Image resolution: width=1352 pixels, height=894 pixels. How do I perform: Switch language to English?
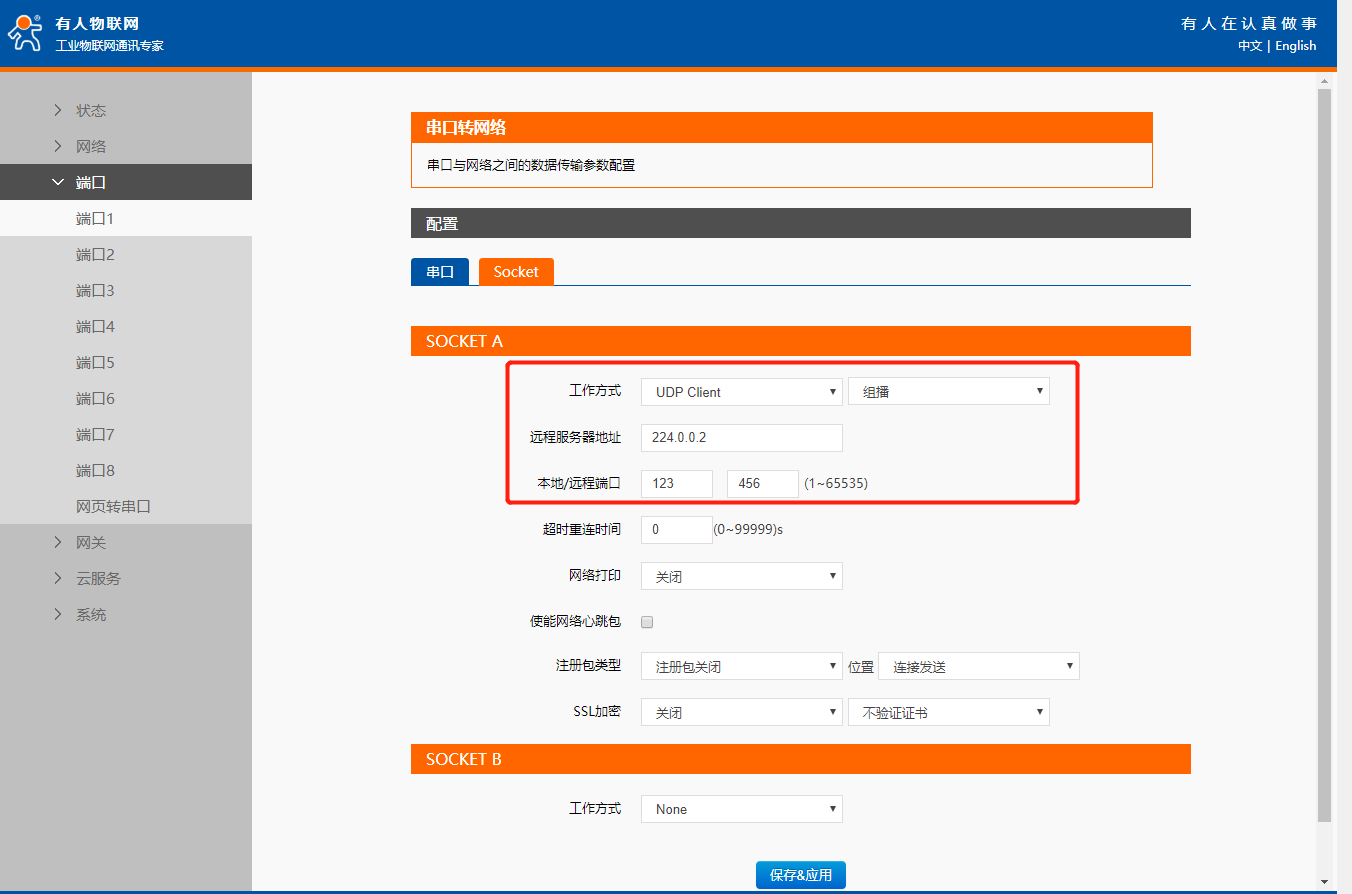[x=1296, y=46]
